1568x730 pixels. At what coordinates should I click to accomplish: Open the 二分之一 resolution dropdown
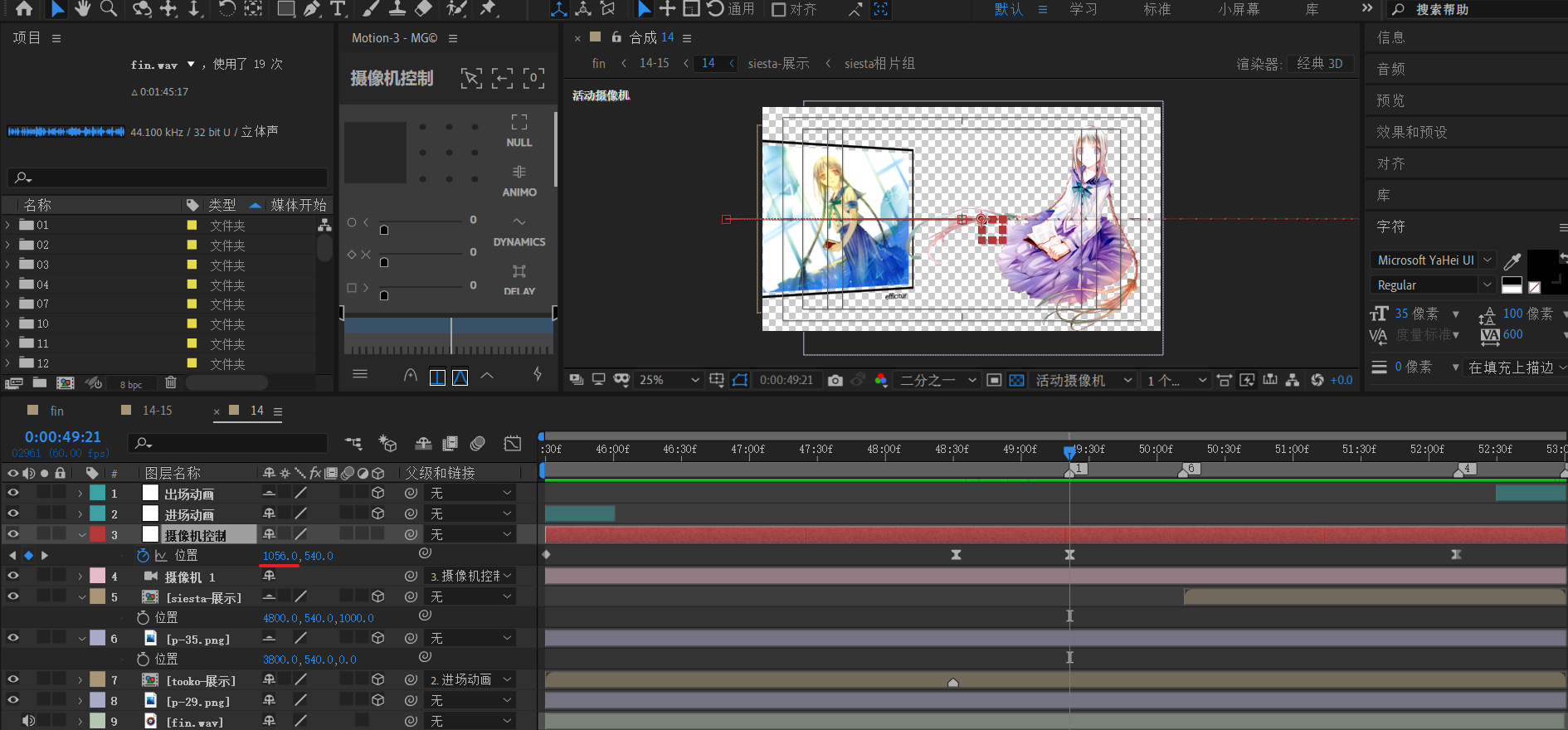937,380
